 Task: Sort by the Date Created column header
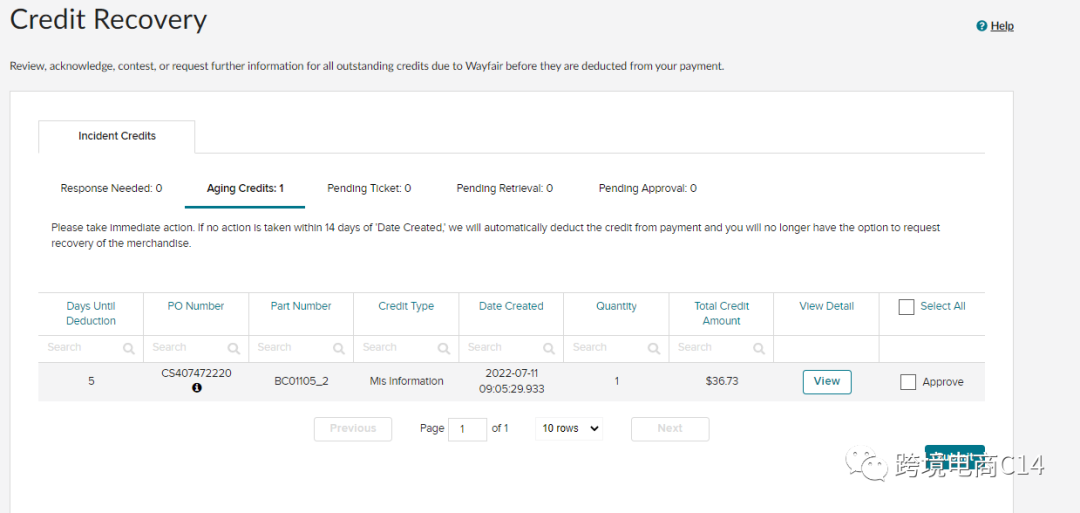coord(511,306)
